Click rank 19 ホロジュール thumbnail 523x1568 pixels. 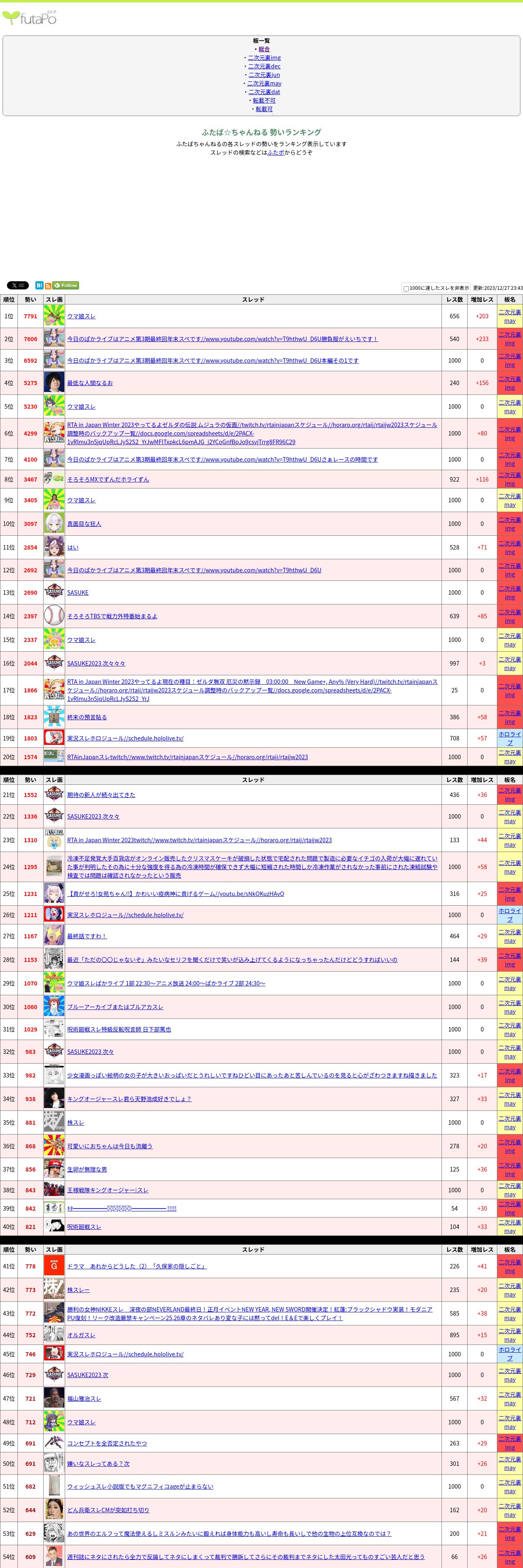click(54, 738)
